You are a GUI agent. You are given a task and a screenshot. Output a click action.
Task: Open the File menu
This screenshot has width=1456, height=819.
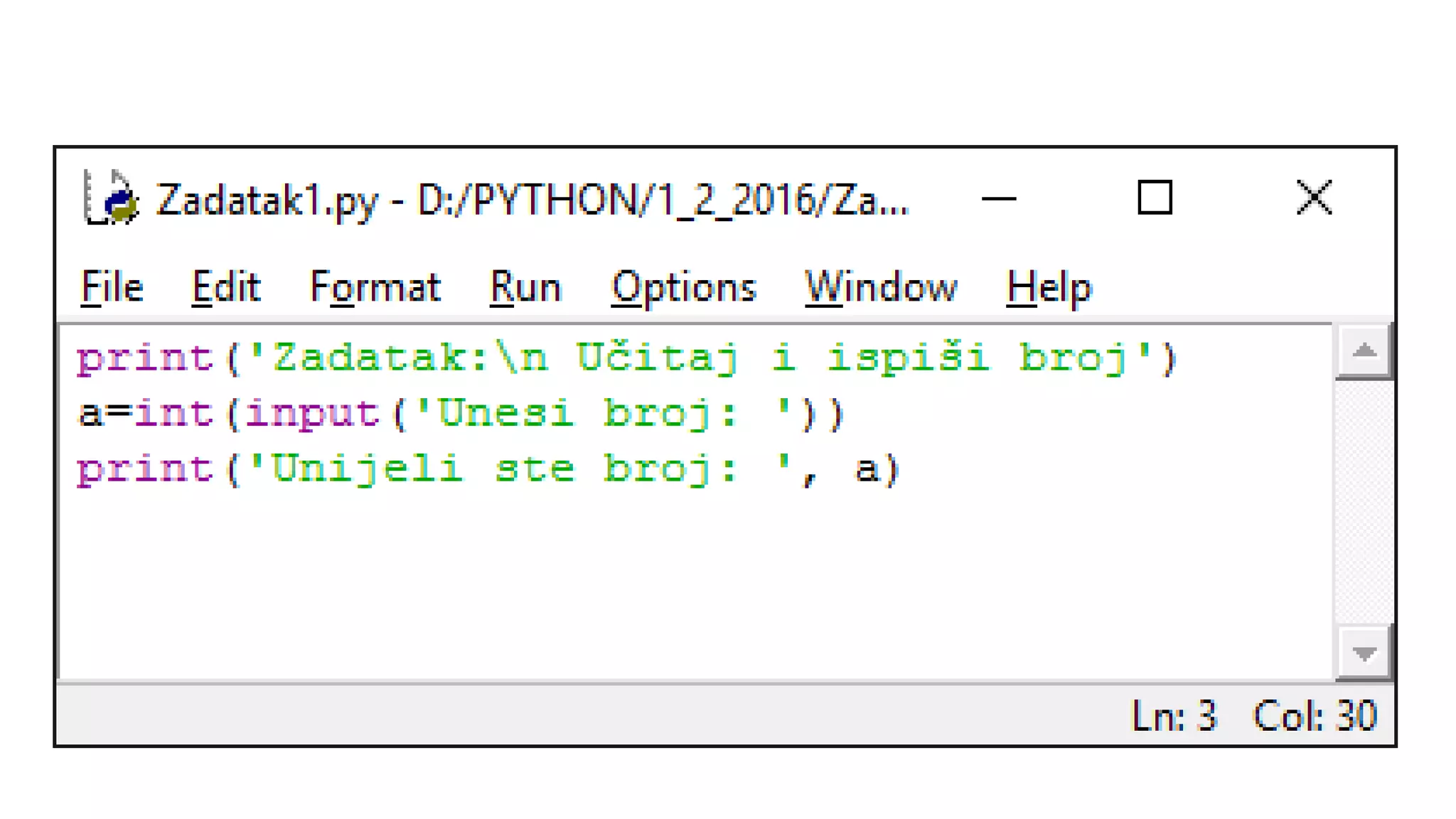[112, 288]
